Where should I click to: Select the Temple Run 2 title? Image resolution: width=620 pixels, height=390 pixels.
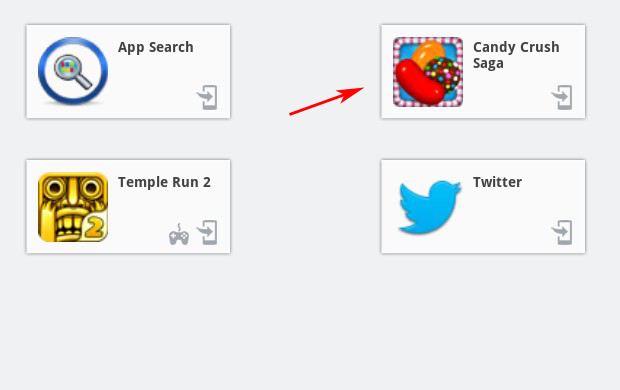coord(164,182)
